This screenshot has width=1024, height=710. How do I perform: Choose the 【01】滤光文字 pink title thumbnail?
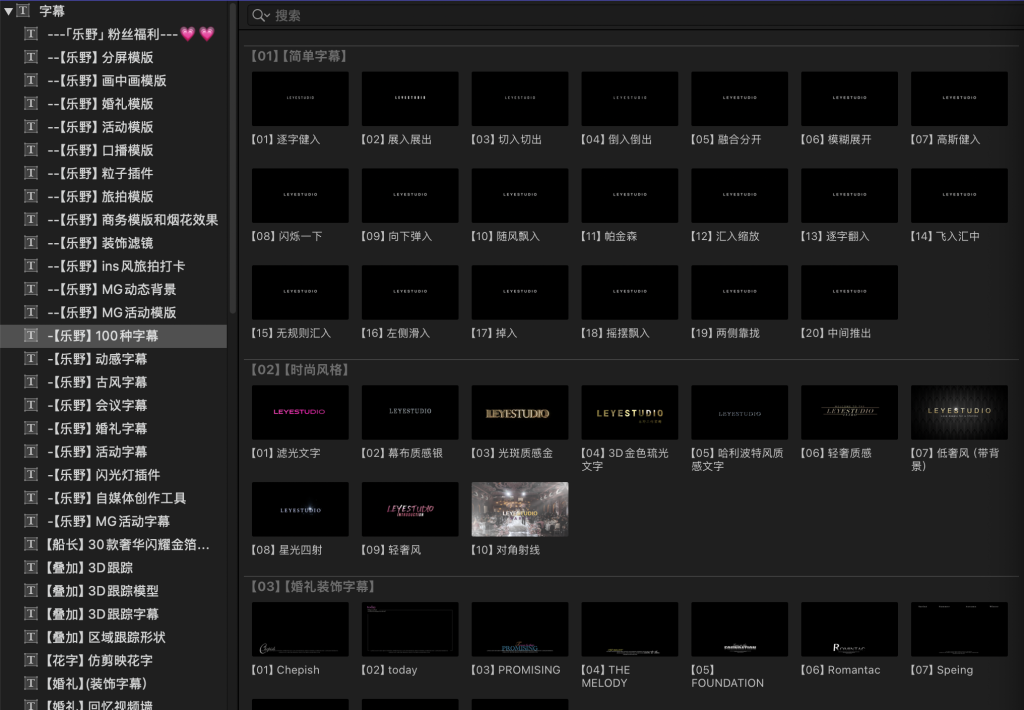pos(300,412)
